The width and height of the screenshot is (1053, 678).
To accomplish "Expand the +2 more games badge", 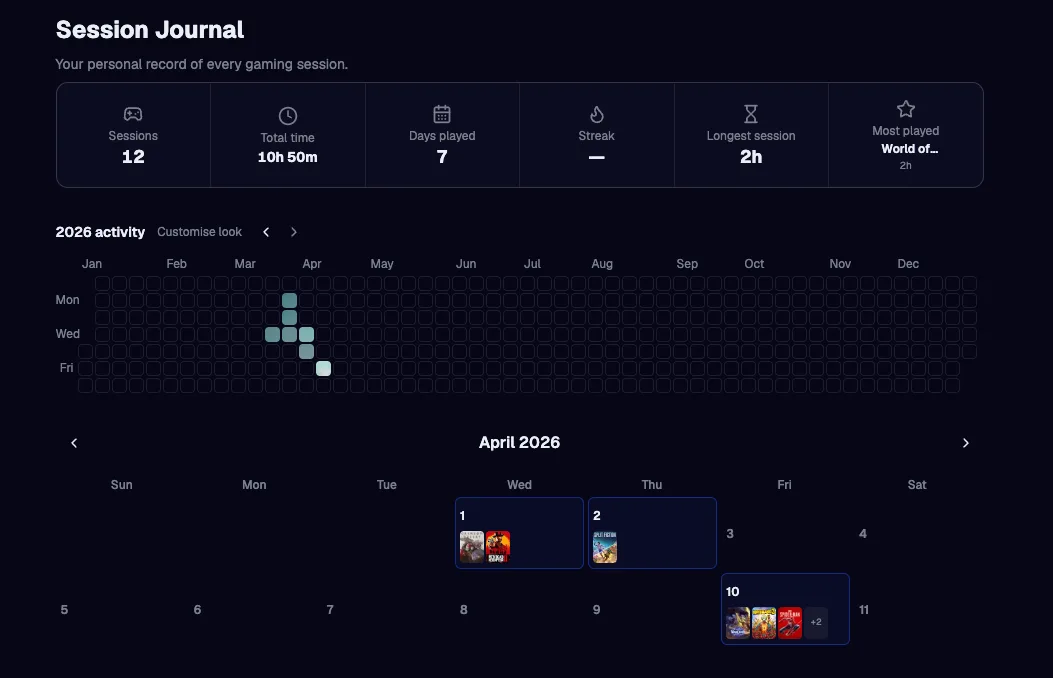I will pos(816,623).
